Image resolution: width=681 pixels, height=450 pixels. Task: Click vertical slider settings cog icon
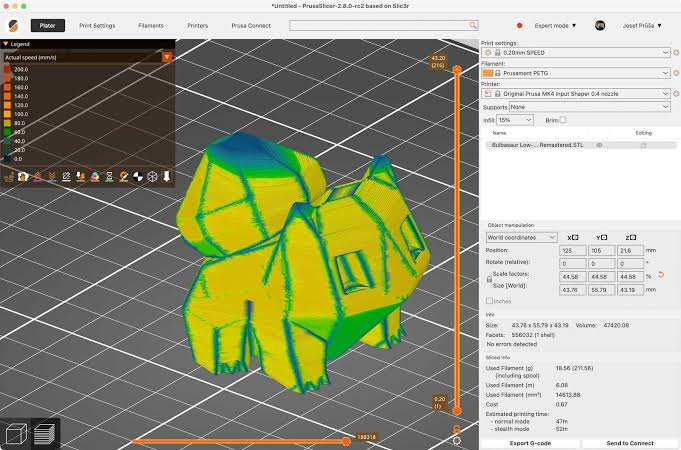[x=457, y=441]
